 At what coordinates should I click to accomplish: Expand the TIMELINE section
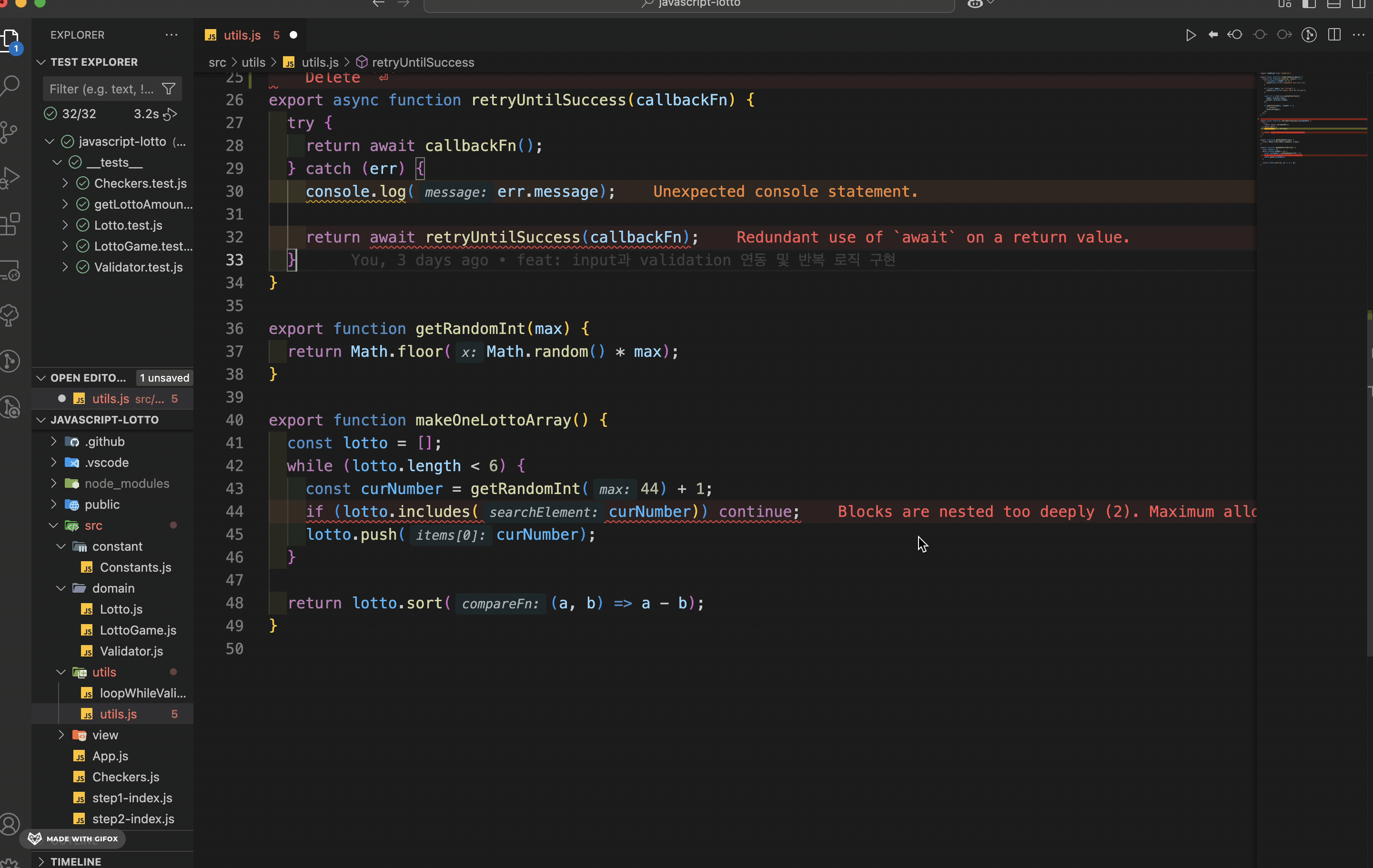41,861
